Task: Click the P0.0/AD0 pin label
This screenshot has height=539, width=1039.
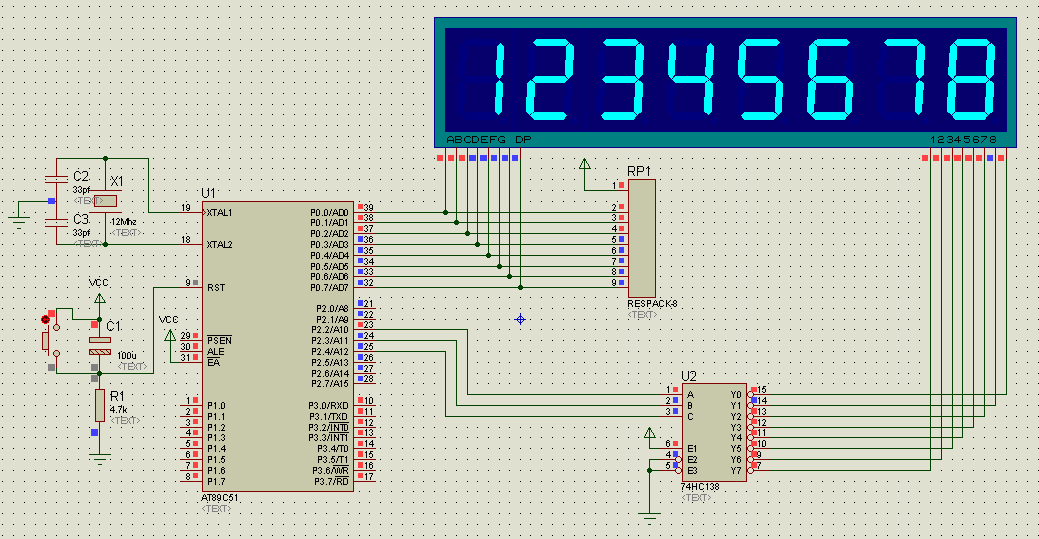Action: pyautogui.click(x=329, y=213)
